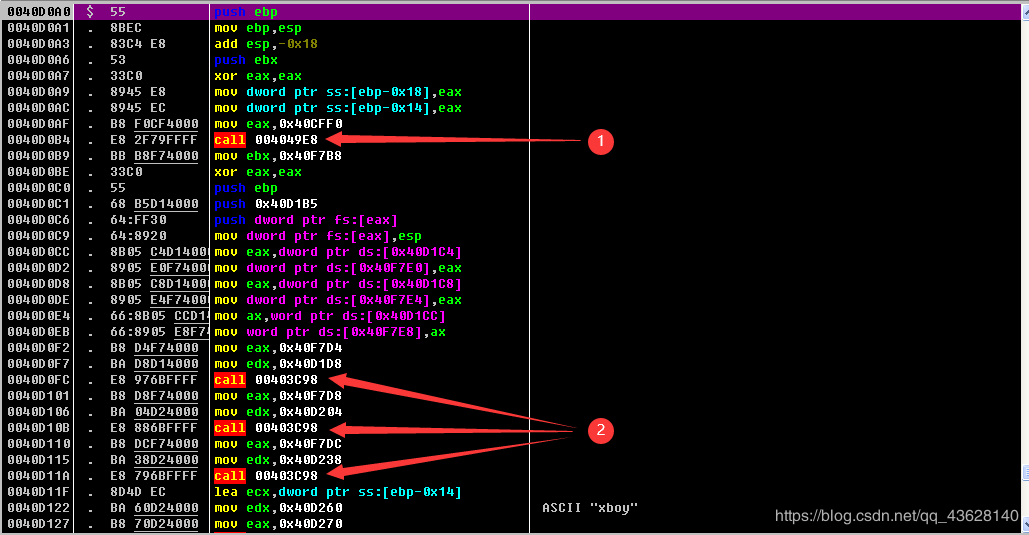Select "xor eax,eax" at address 0040D0A7
Viewport: 1029px width, 535px height.
[x=258, y=76]
